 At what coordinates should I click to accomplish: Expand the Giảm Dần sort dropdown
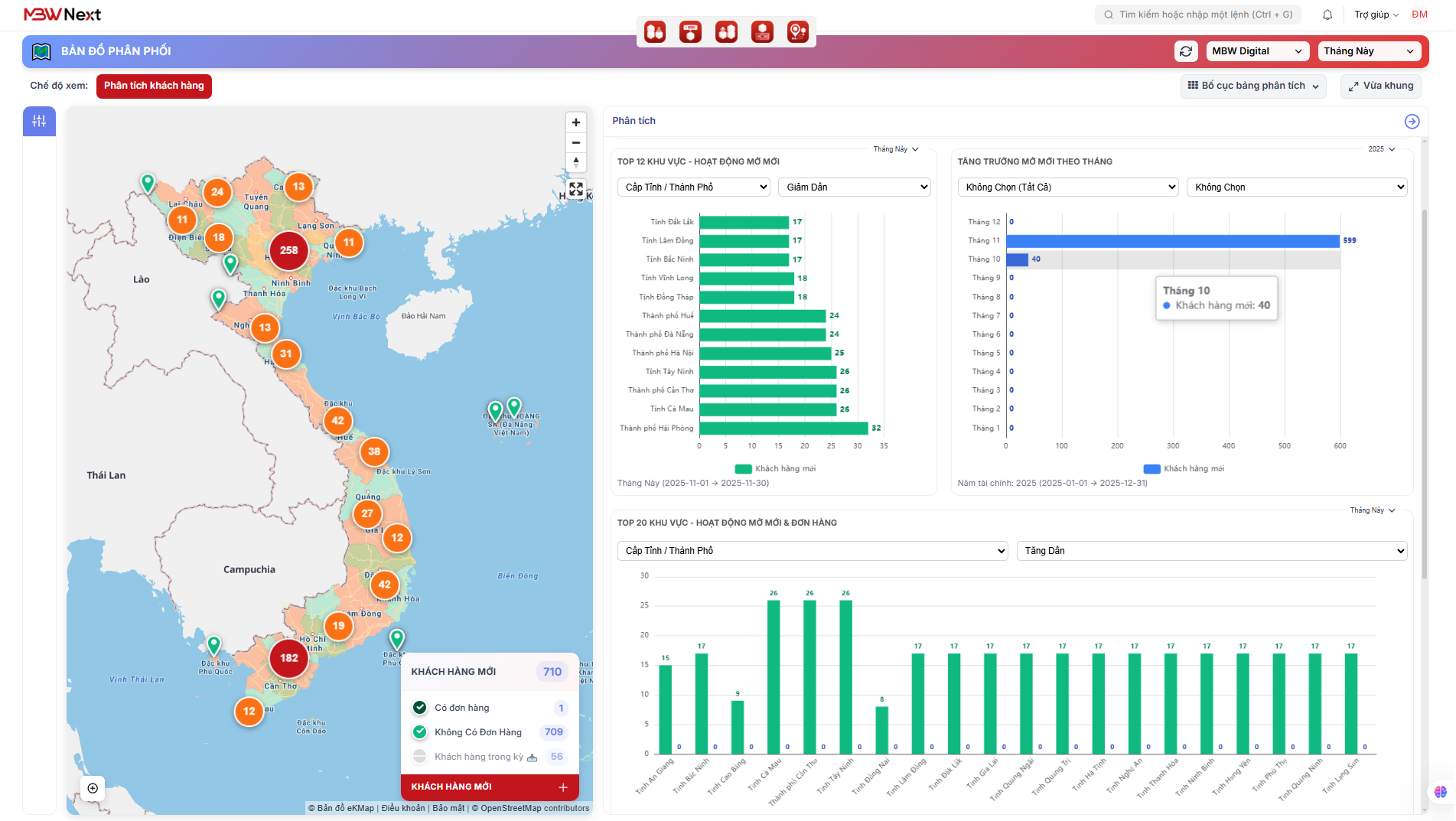click(x=854, y=187)
